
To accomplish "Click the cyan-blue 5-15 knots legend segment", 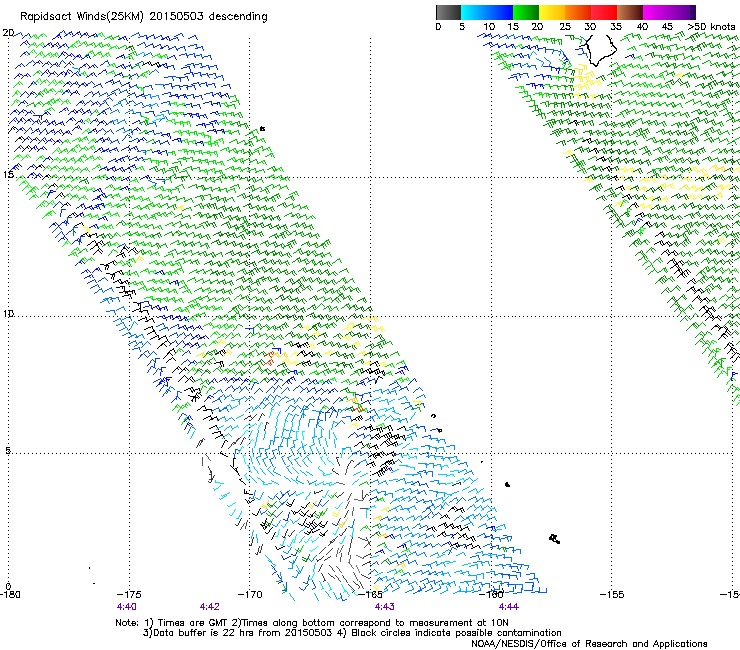I will point(487,12).
